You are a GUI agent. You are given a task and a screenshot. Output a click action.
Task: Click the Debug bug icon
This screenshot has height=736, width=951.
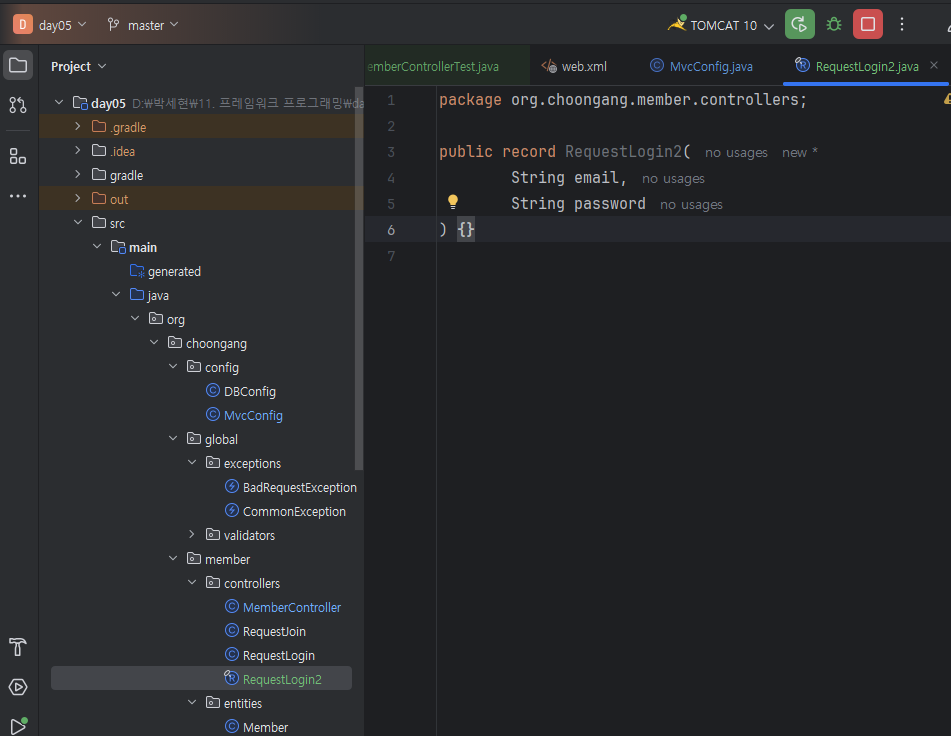834,25
